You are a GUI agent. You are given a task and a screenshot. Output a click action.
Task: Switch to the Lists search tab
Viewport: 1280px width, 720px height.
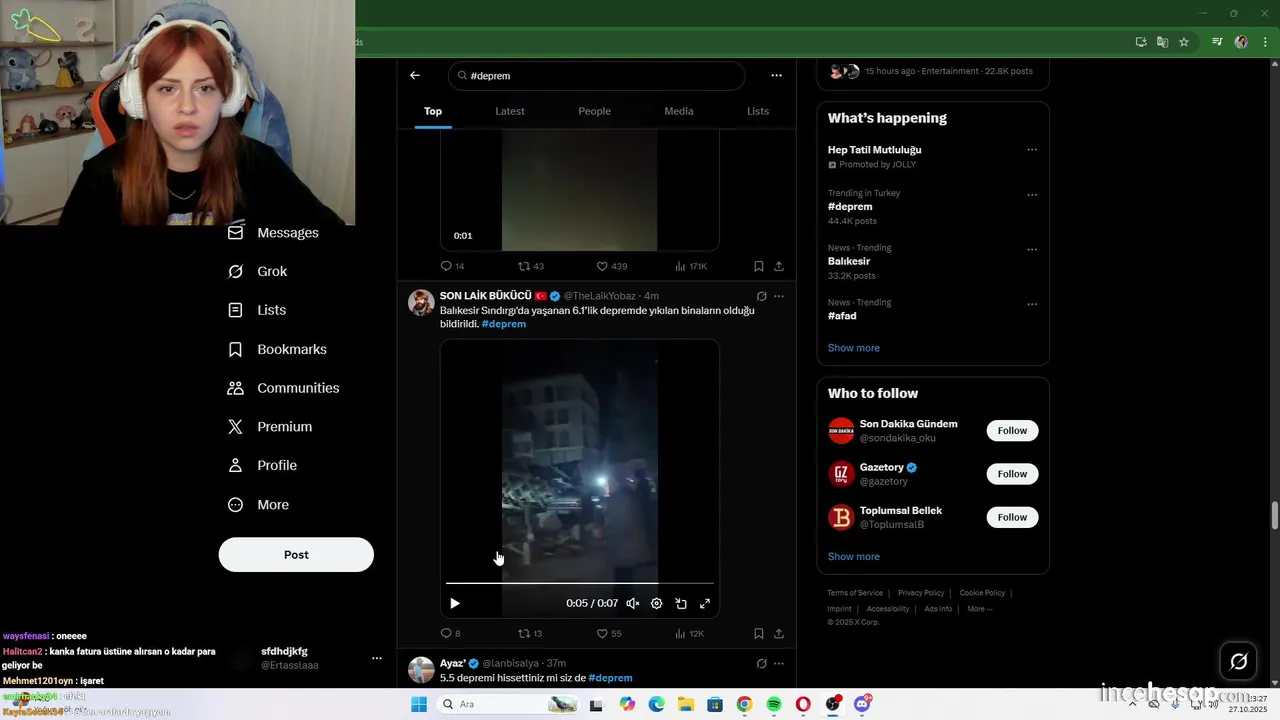click(758, 111)
